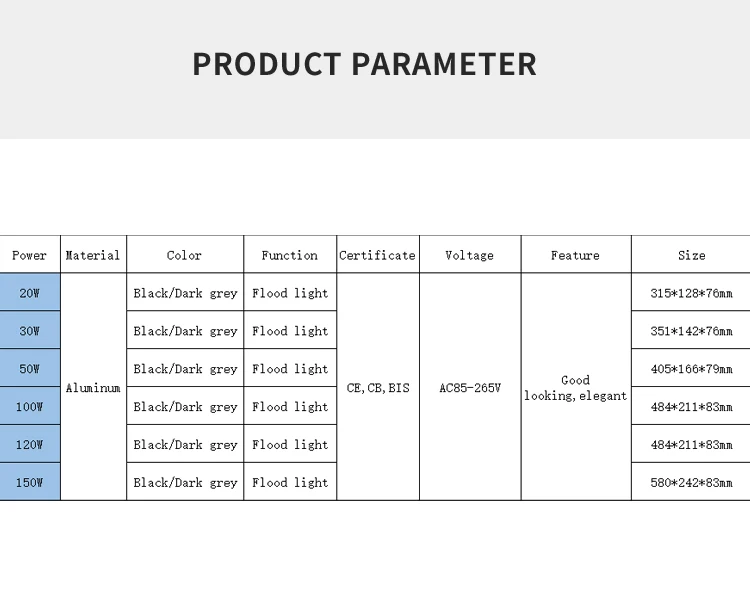Click the Material column header

[93, 255]
